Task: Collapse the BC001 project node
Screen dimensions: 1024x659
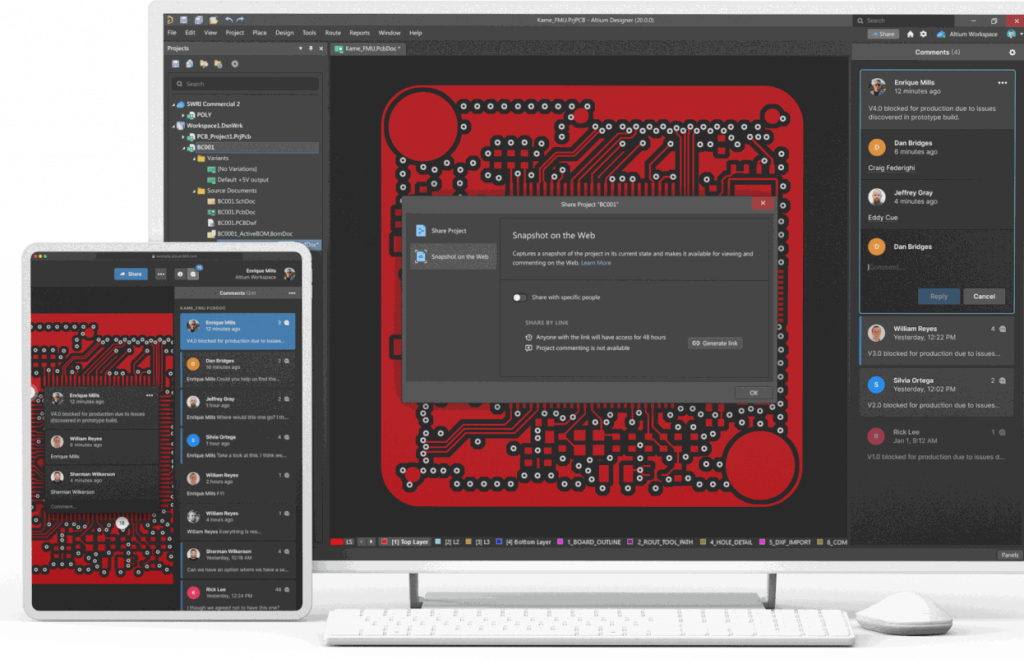Action: (x=184, y=148)
